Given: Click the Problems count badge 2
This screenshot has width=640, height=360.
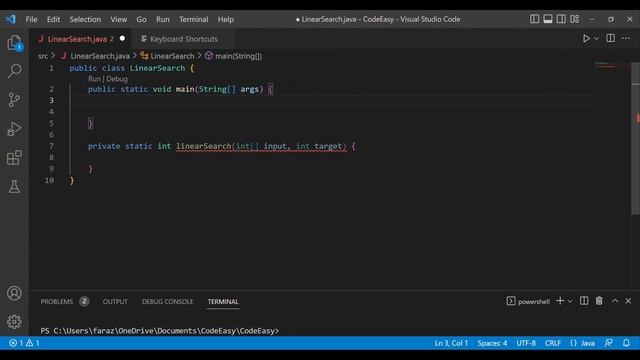Looking at the screenshot, I should [x=84, y=301].
